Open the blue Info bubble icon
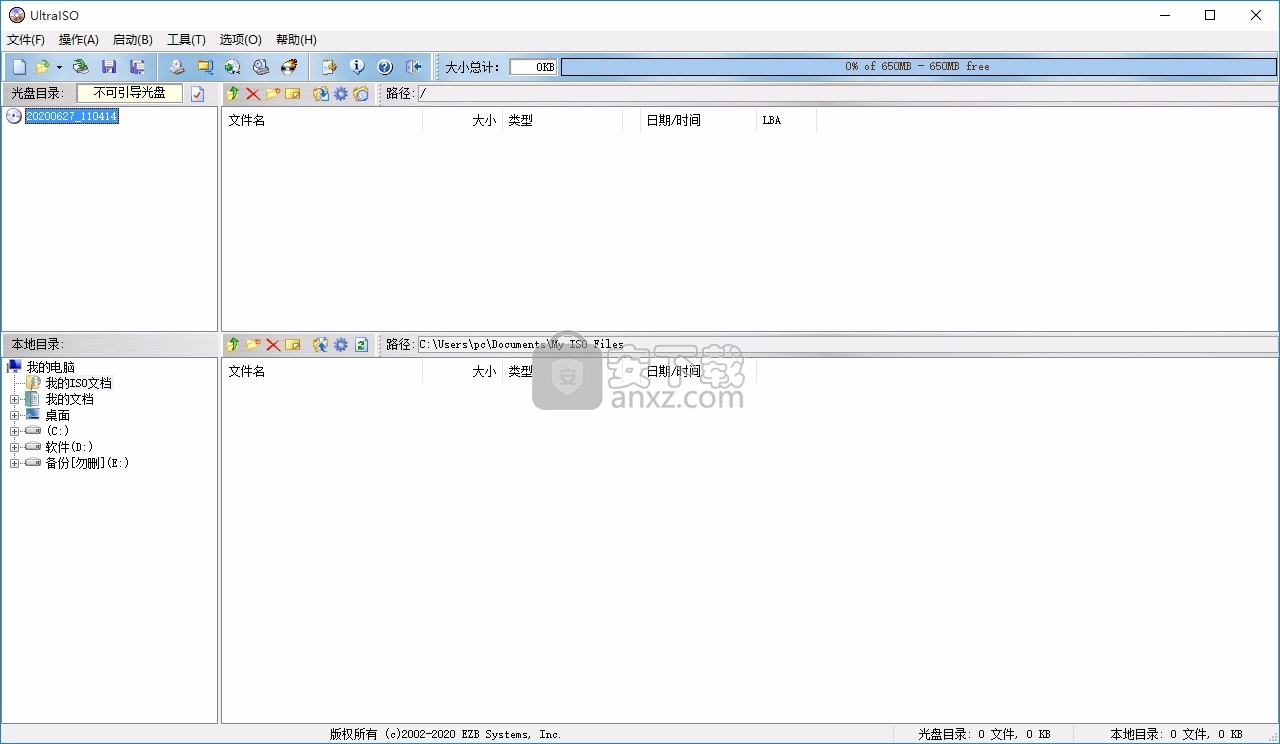 click(357, 67)
